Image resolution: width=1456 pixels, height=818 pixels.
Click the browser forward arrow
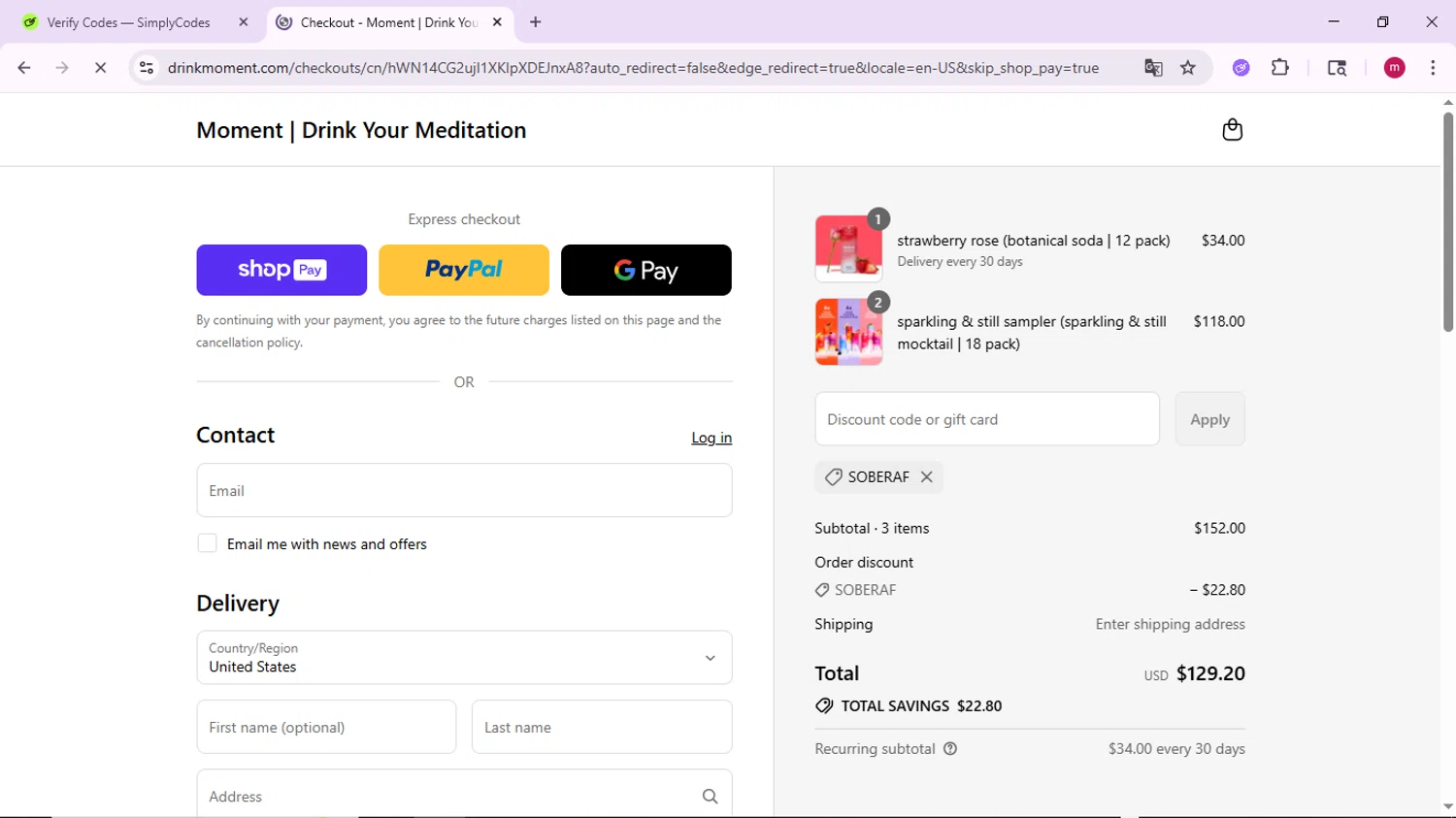click(x=62, y=68)
